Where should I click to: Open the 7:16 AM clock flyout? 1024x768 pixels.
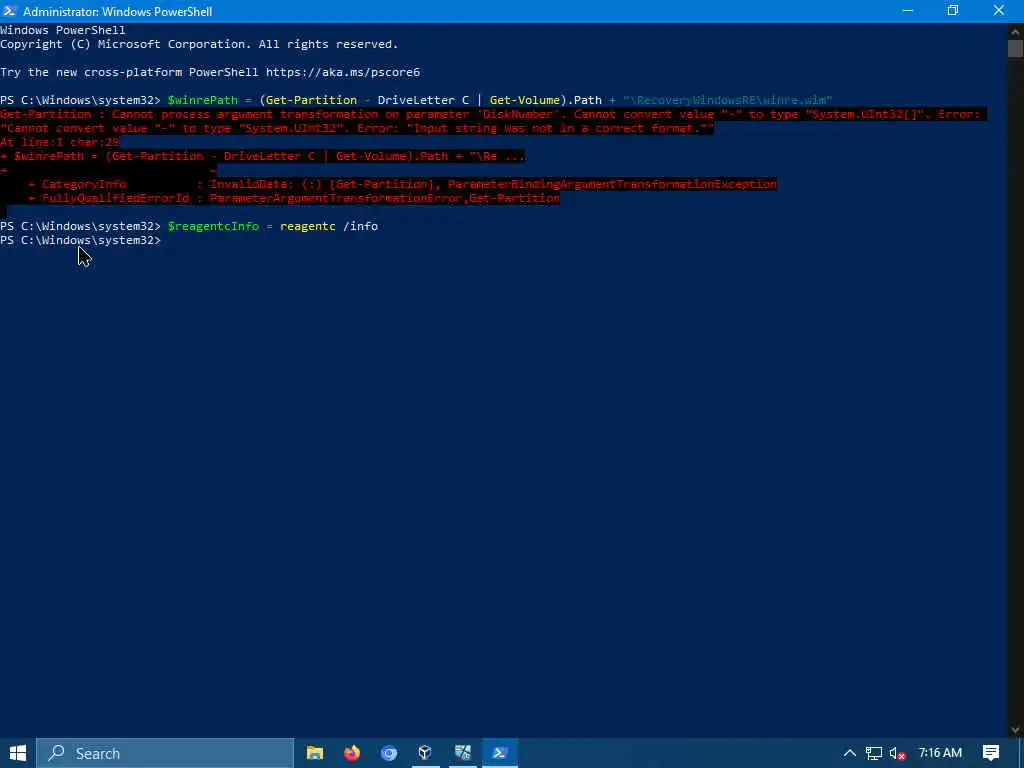940,753
